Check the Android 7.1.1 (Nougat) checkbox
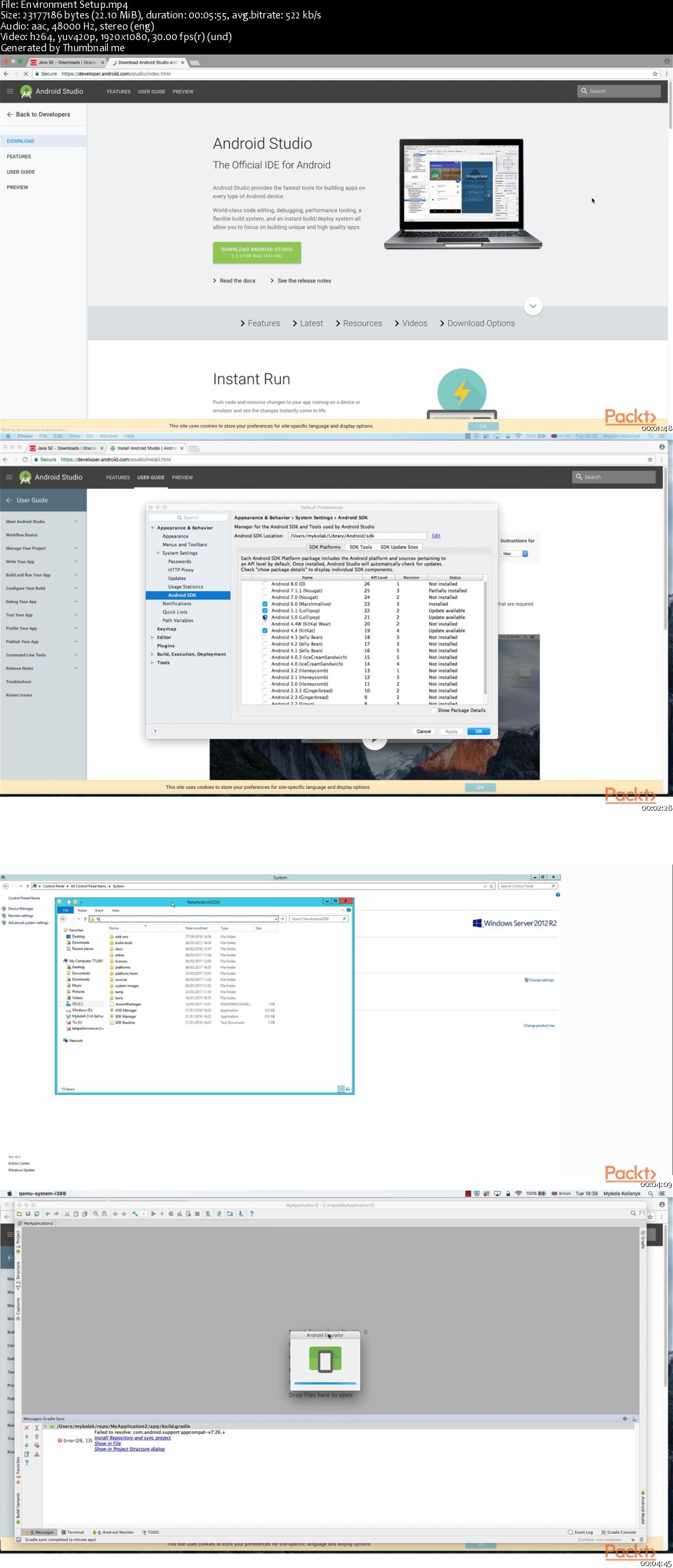 pos(265,591)
